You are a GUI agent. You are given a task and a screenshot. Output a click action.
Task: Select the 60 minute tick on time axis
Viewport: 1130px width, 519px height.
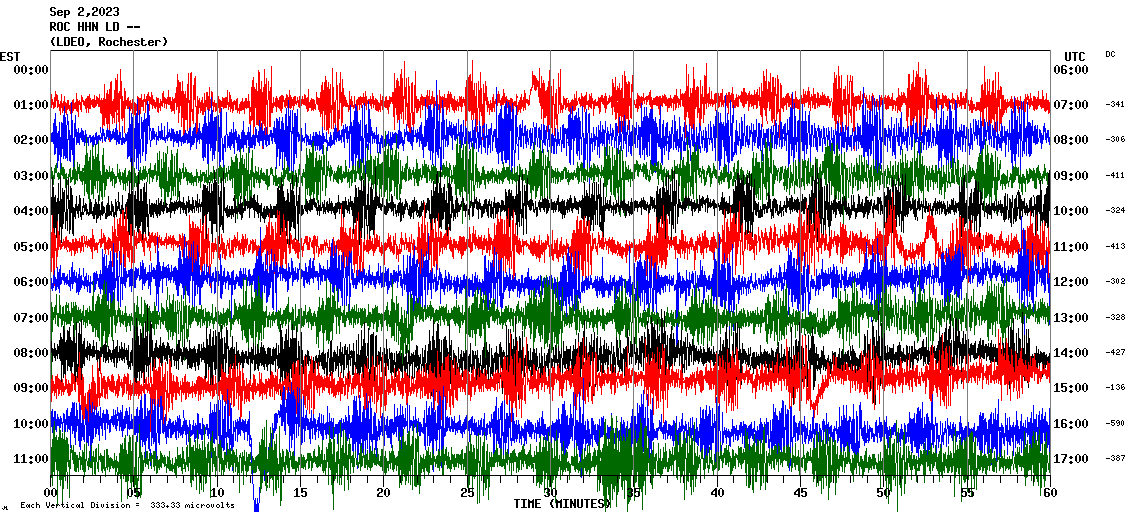click(1048, 493)
